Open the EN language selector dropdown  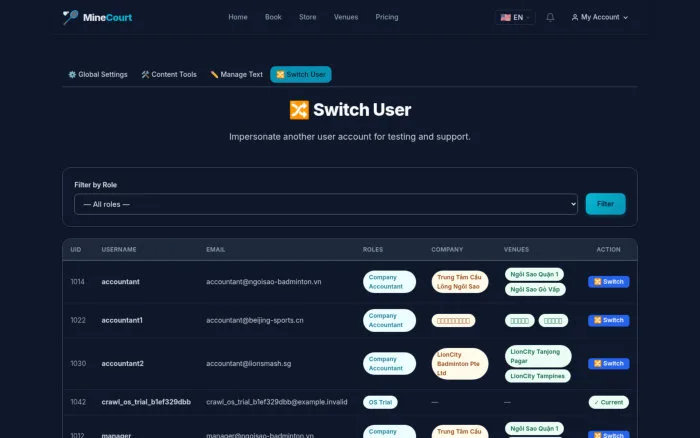[515, 17]
